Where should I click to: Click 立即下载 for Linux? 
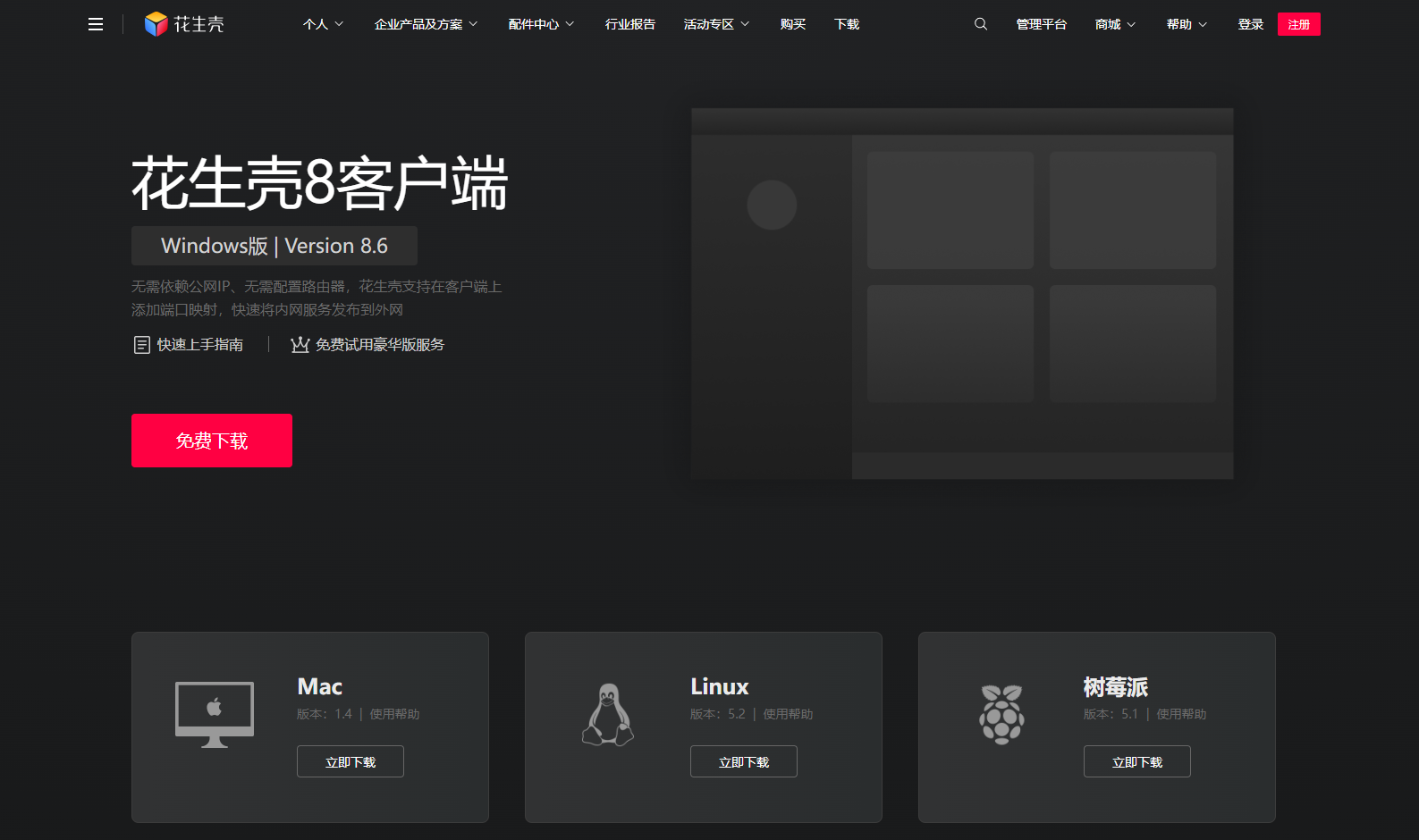(744, 761)
